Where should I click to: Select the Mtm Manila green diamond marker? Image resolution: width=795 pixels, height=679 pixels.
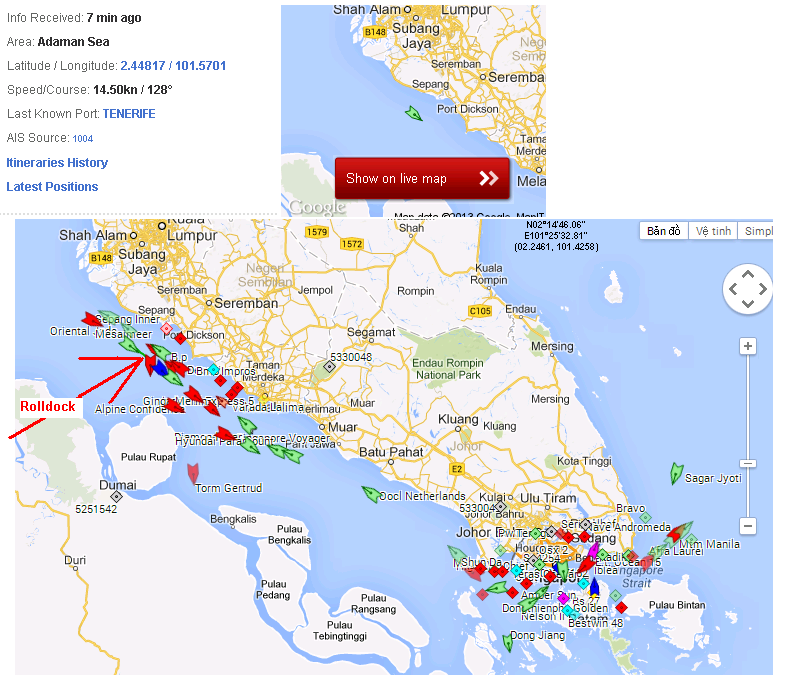(x=692, y=539)
